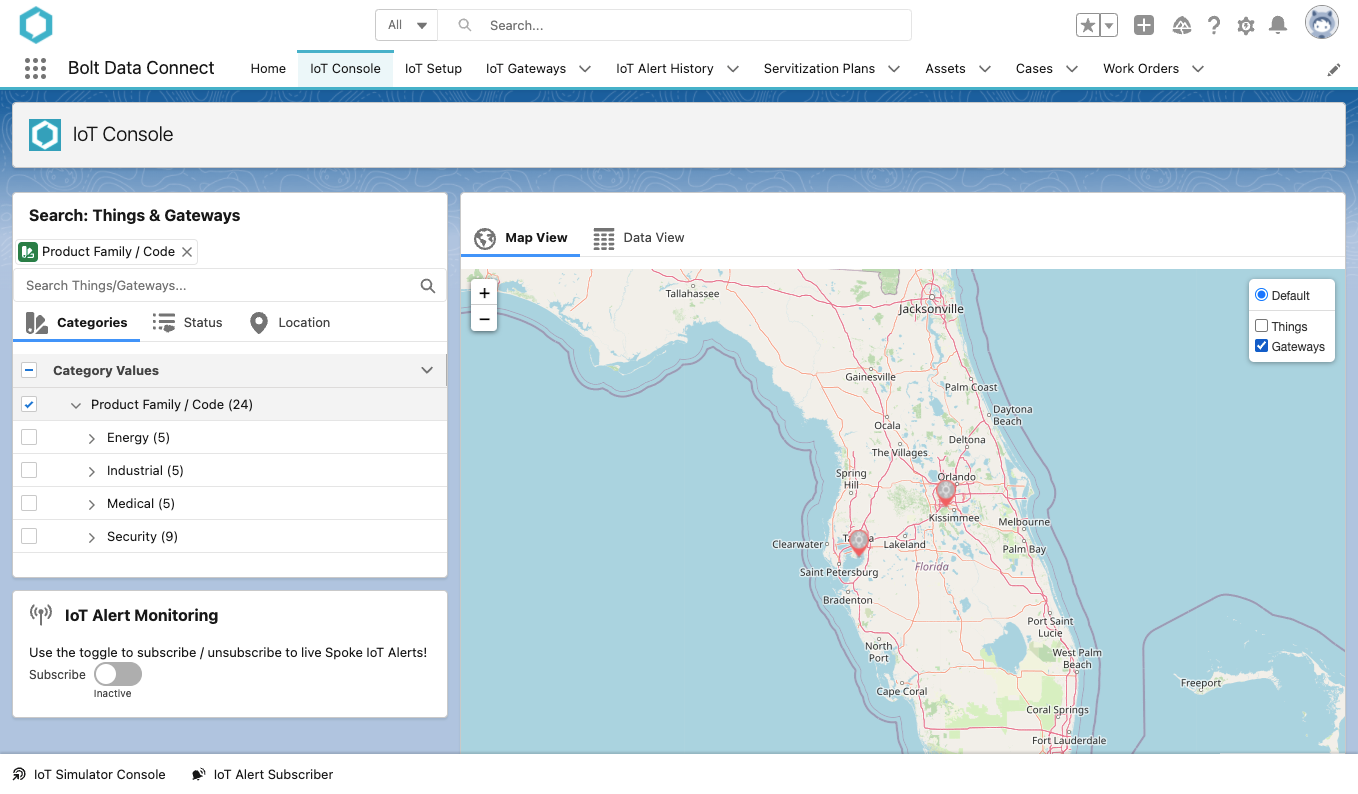Image resolution: width=1358 pixels, height=794 pixels.
Task: Click the IoT Alert Subscriber utility icon
Action: click(199, 775)
